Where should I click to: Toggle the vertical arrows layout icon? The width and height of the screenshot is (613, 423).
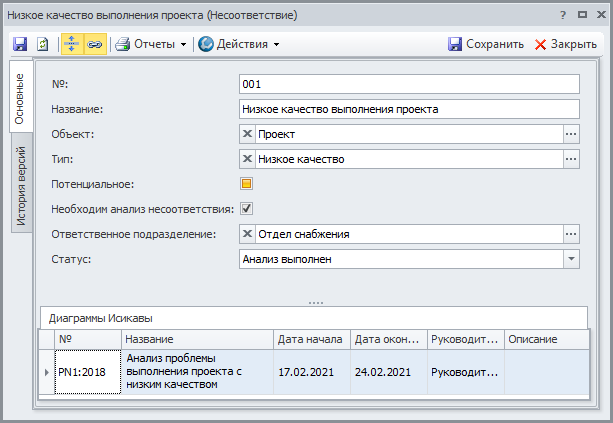pos(73,44)
